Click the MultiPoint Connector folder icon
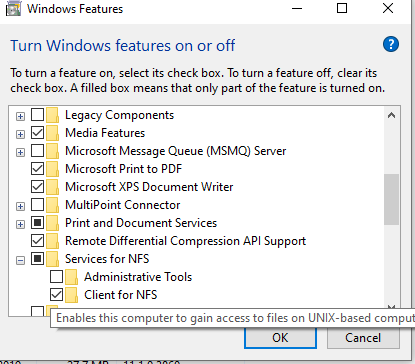This screenshot has width=415, height=364. coord(52,205)
